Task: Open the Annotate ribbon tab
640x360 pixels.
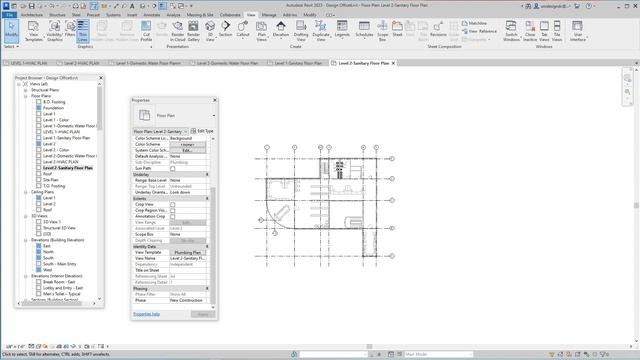Action: tap(151, 15)
